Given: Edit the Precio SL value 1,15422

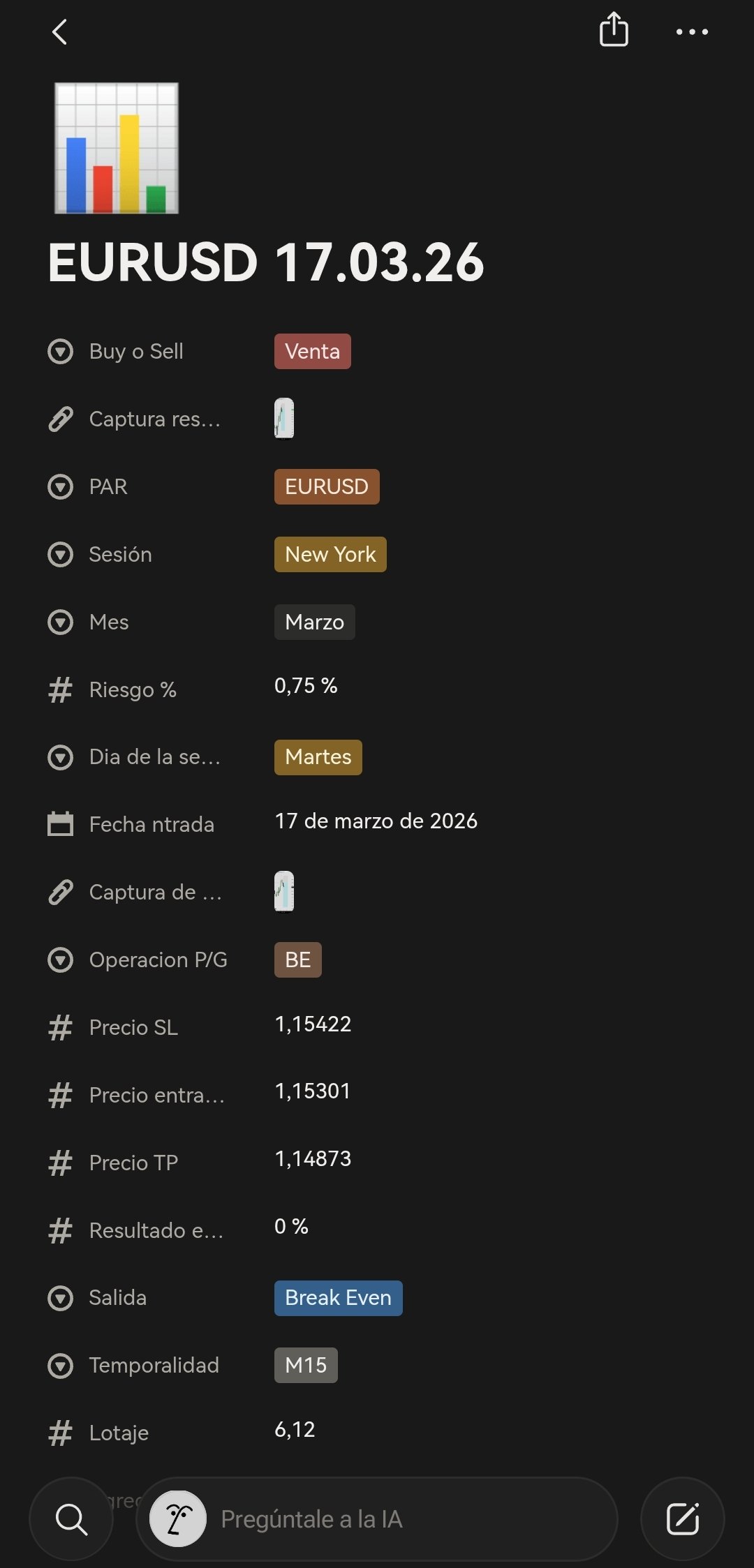Looking at the screenshot, I should pyautogui.click(x=313, y=1024).
